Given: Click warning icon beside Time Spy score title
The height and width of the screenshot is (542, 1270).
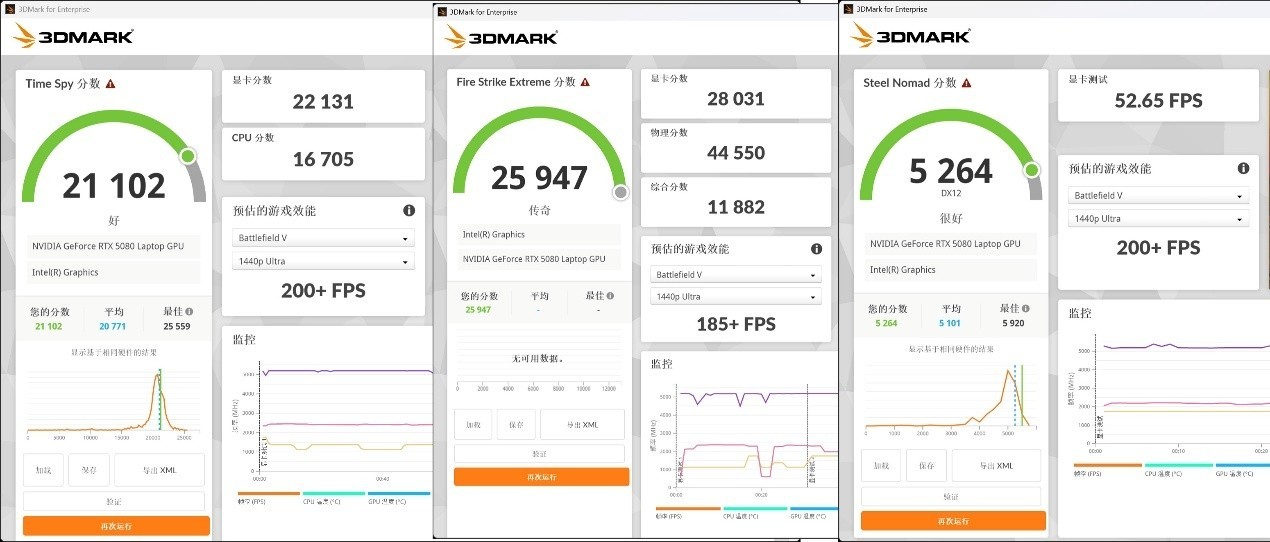Looking at the screenshot, I should click(x=110, y=84).
